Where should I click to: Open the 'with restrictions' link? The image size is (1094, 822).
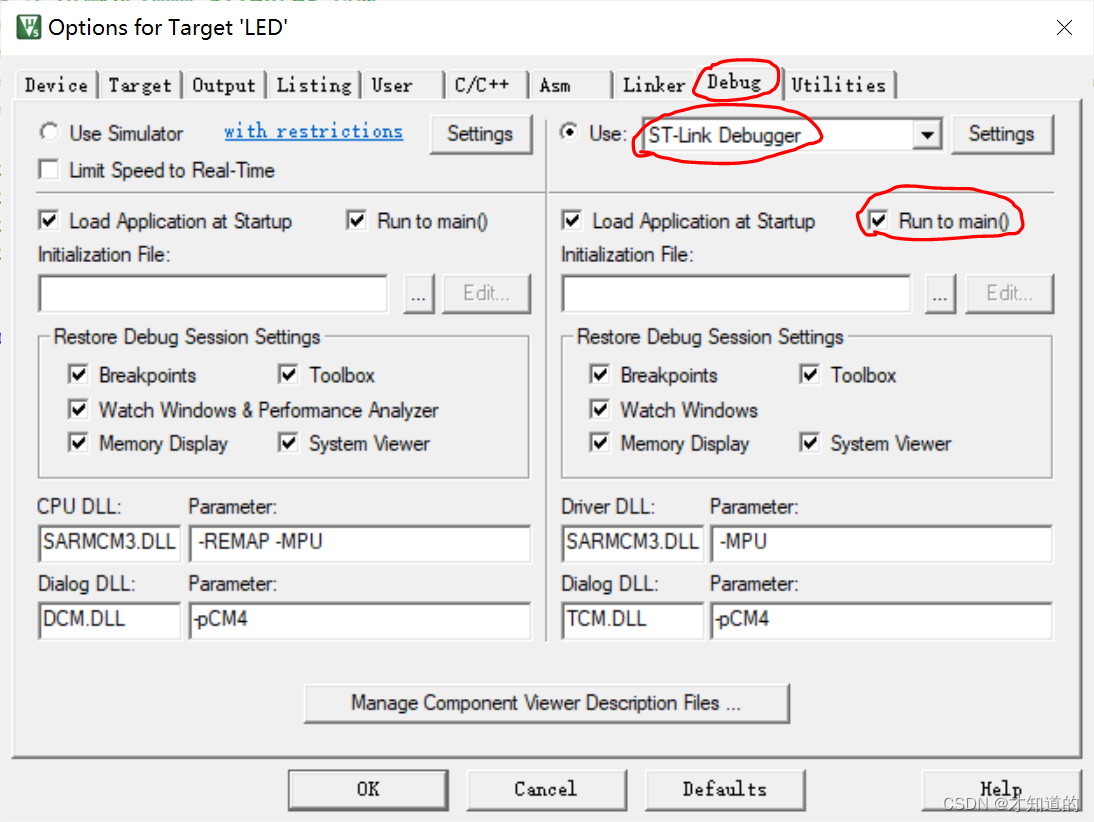pyautogui.click(x=313, y=131)
